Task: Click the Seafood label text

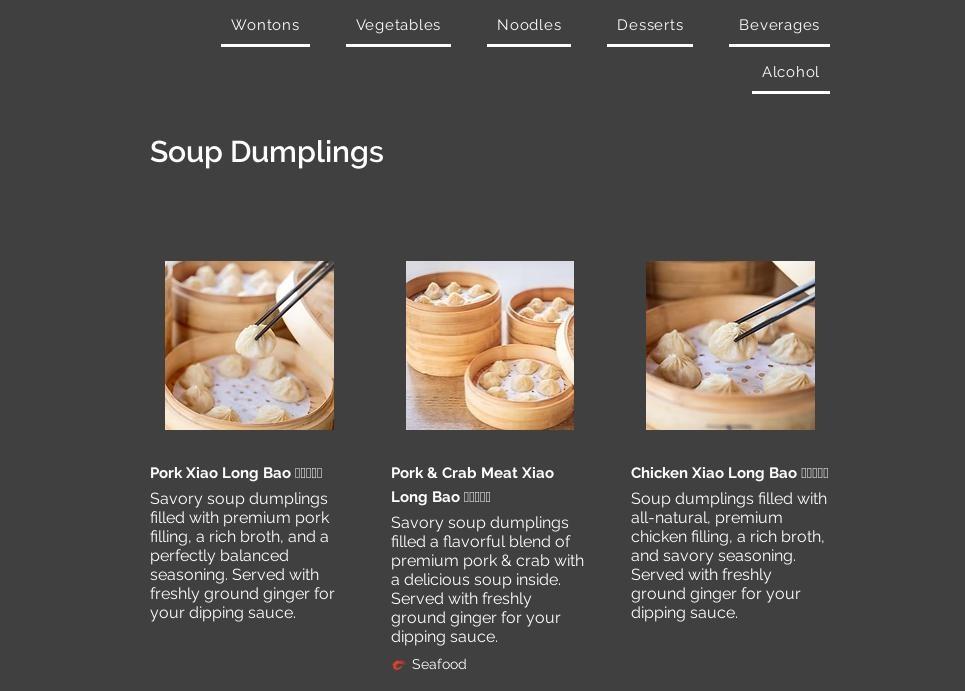Action: click(439, 665)
